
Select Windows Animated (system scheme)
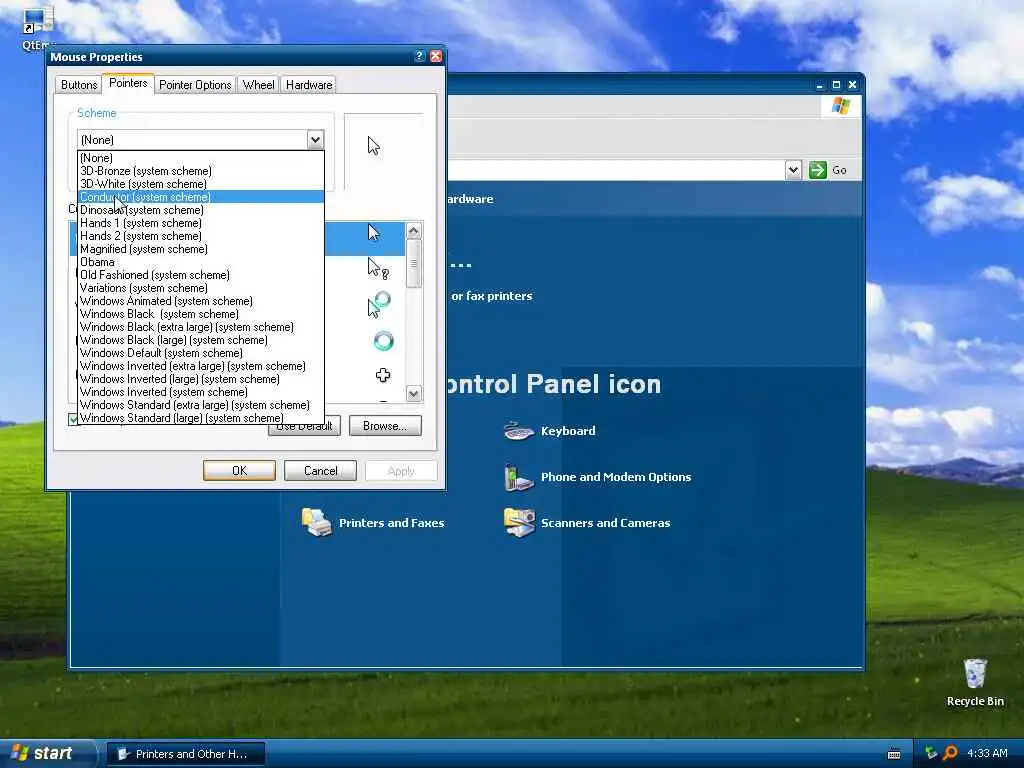200,301
